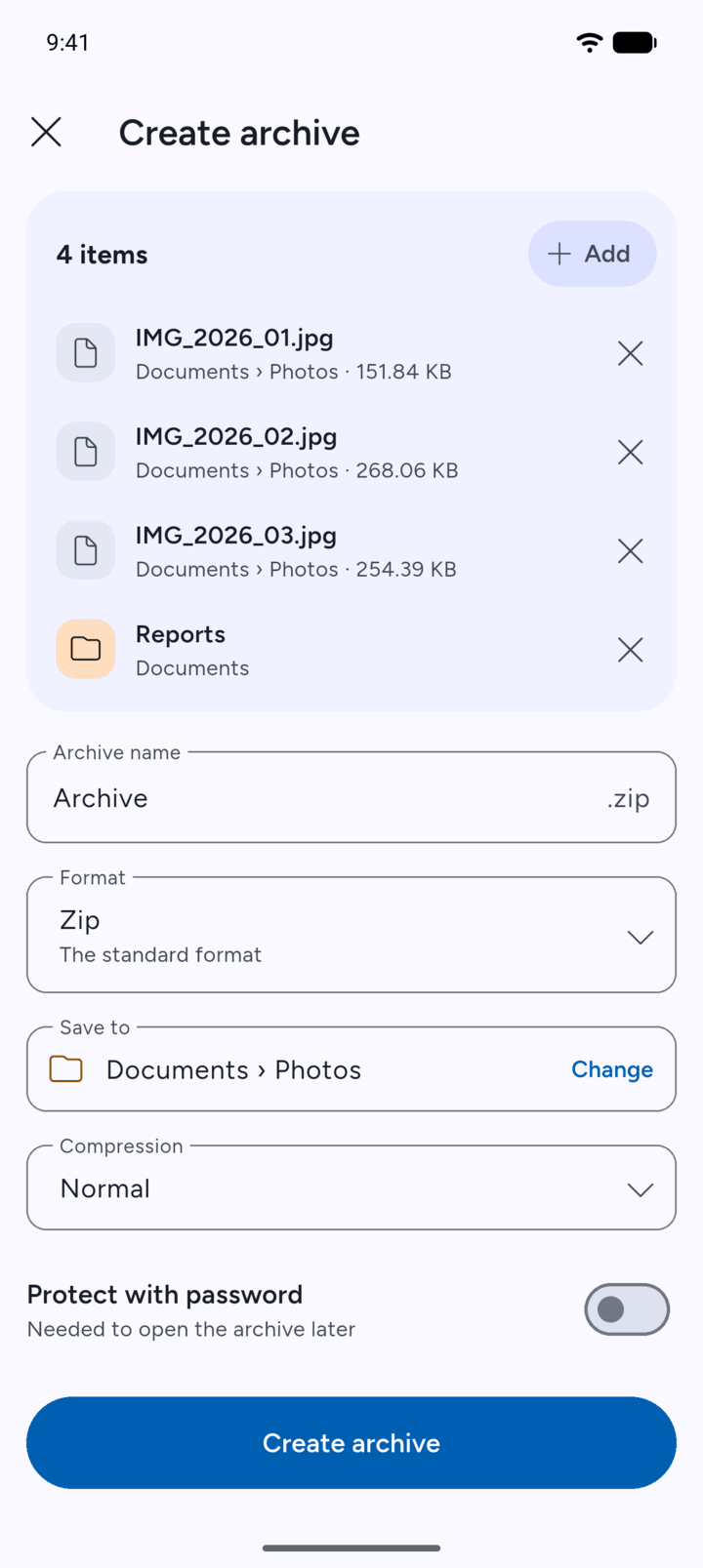Viewport: 703px width, 1568px height.
Task: Tap the Add items button
Action: click(x=592, y=254)
